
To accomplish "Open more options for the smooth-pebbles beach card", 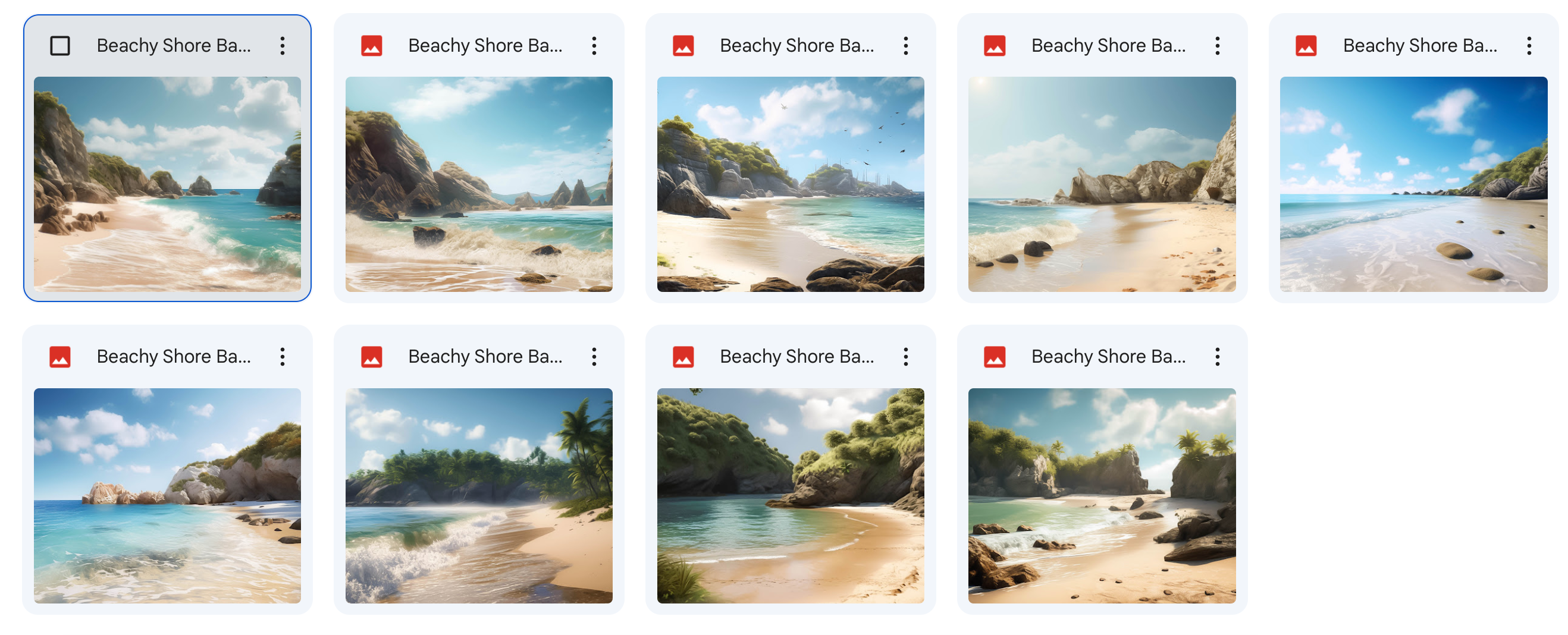I will tap(1529, 46).
